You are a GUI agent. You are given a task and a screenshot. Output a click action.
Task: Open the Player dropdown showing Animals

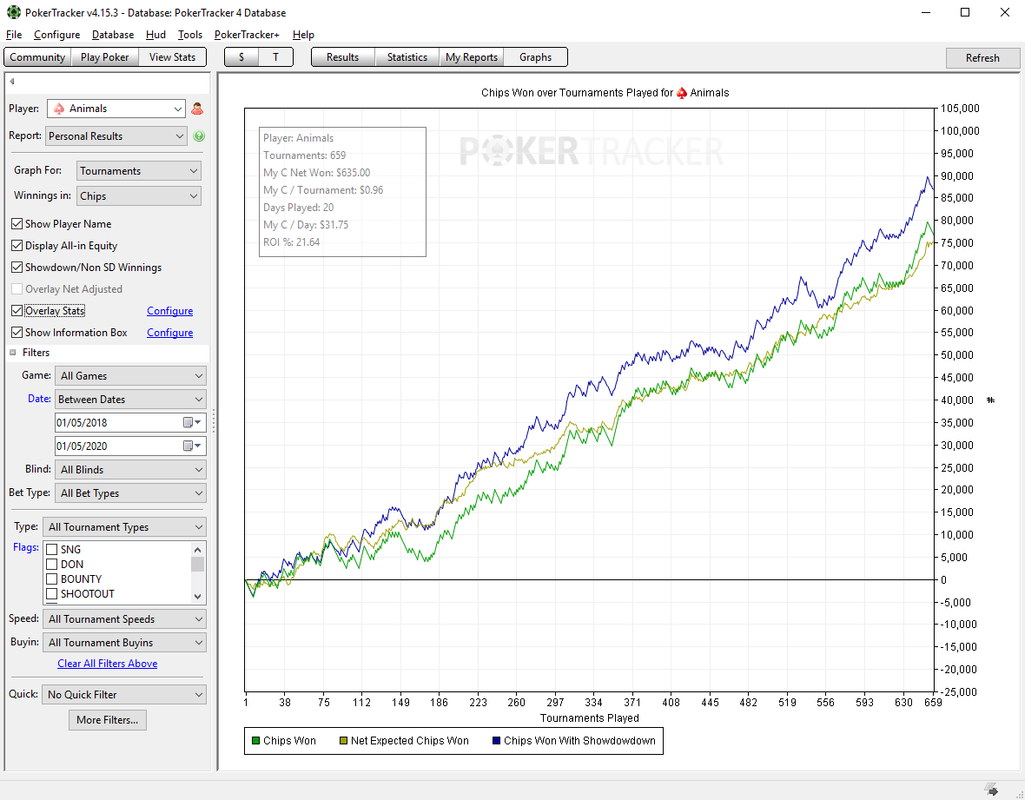(116, 108)
